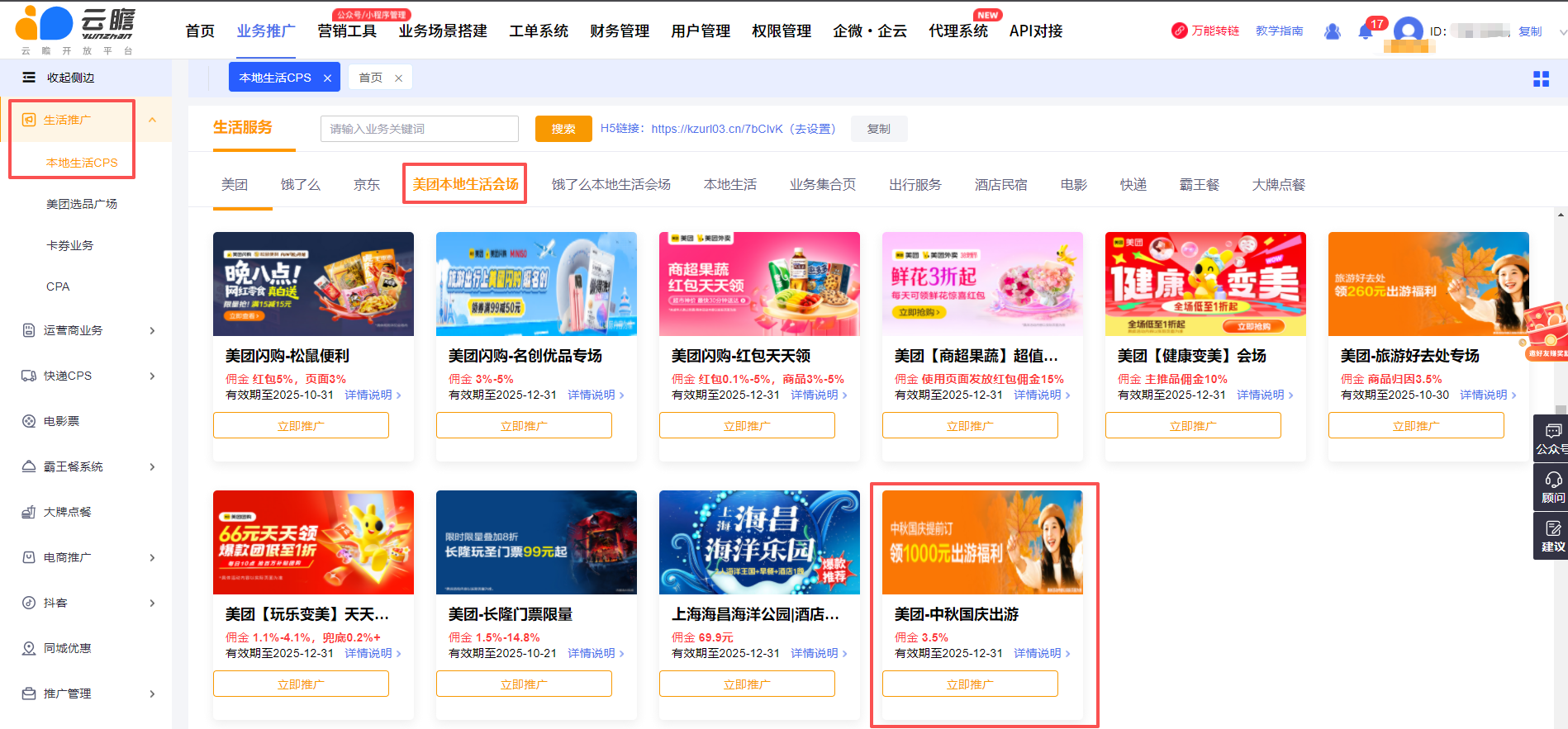Switch to the 饿了么本地生活会场 tab

click(611, 184)
